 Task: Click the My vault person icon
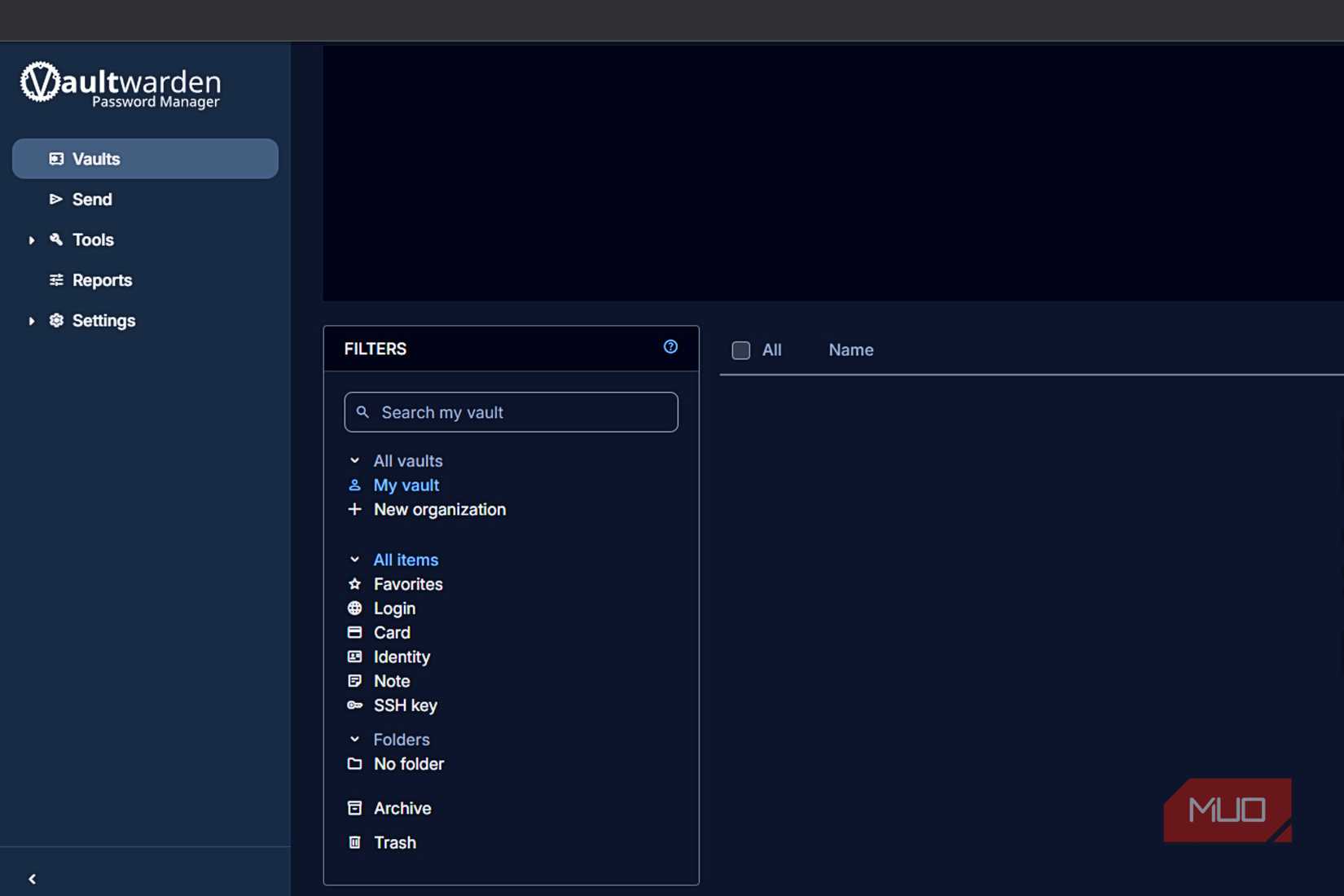tap(354, 485)
